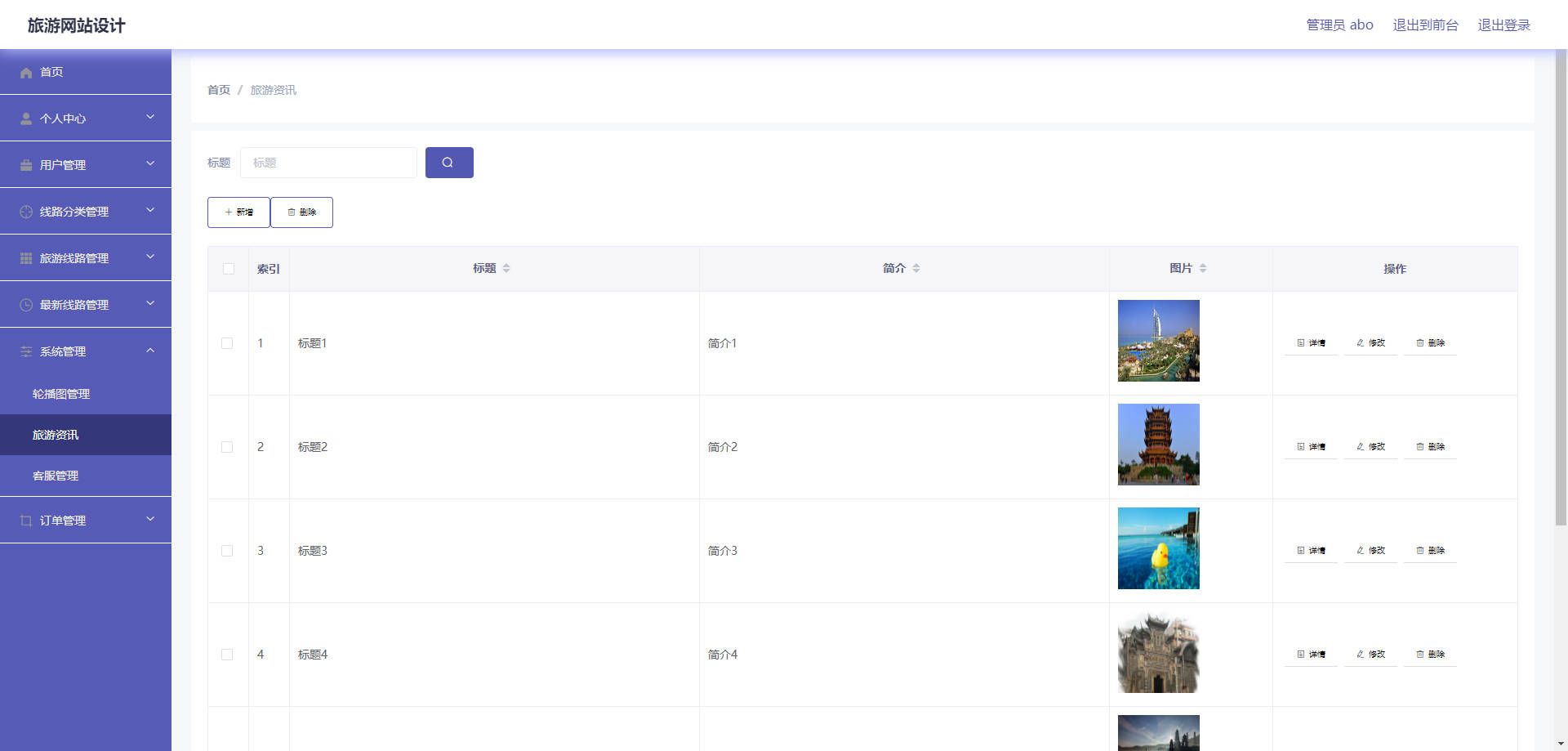Check the checkbox for row 4 (标题4)
This screenshot has width=1568, height=751.
click(x=227, y=655)
